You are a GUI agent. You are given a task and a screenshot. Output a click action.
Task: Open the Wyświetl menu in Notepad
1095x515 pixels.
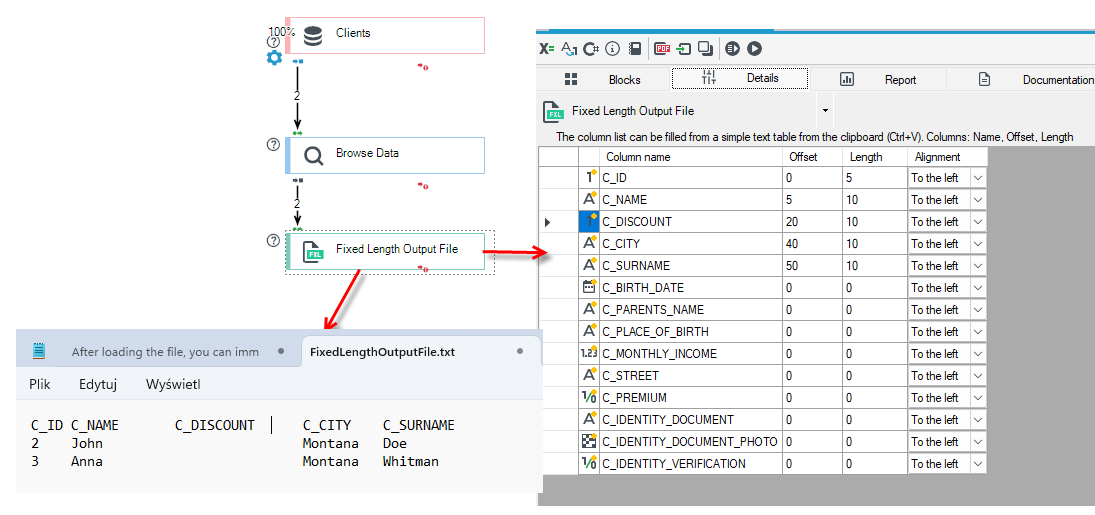[174, 384]
